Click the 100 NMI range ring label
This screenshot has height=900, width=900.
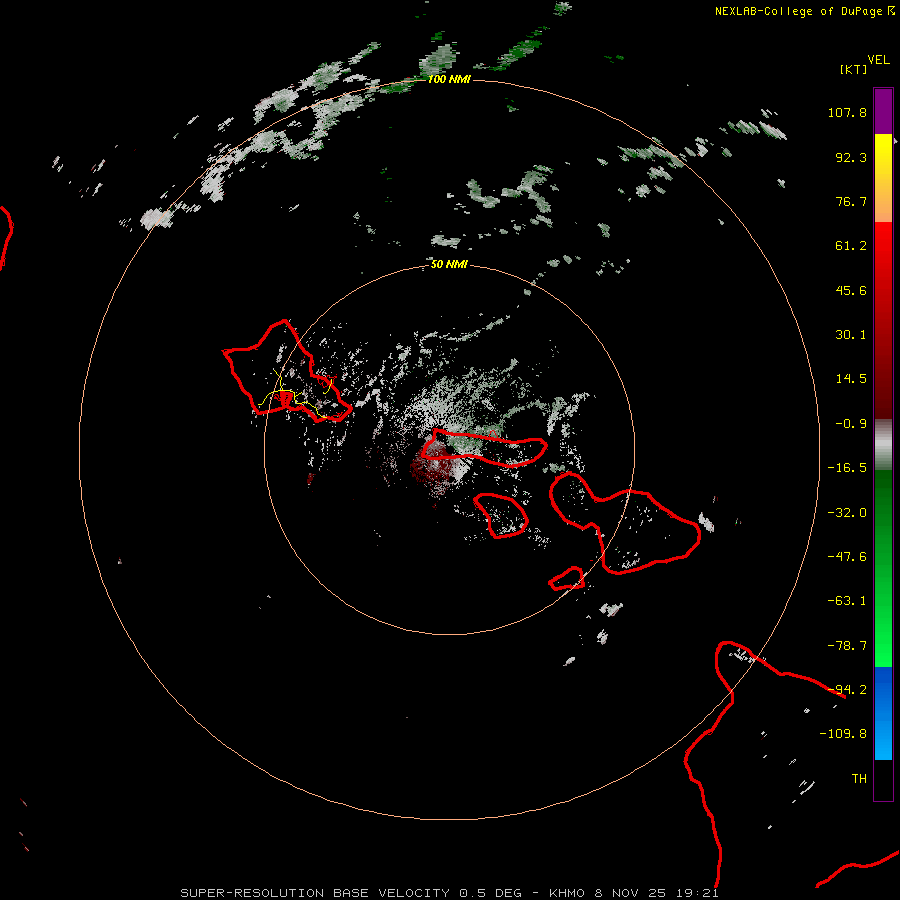pos(449,79)
